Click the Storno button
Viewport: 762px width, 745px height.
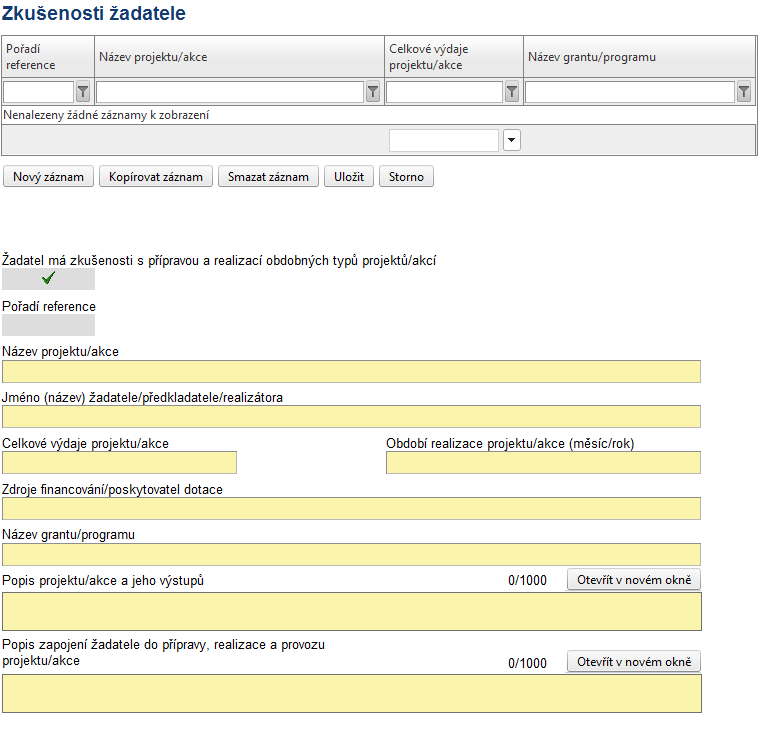[406, 176]
